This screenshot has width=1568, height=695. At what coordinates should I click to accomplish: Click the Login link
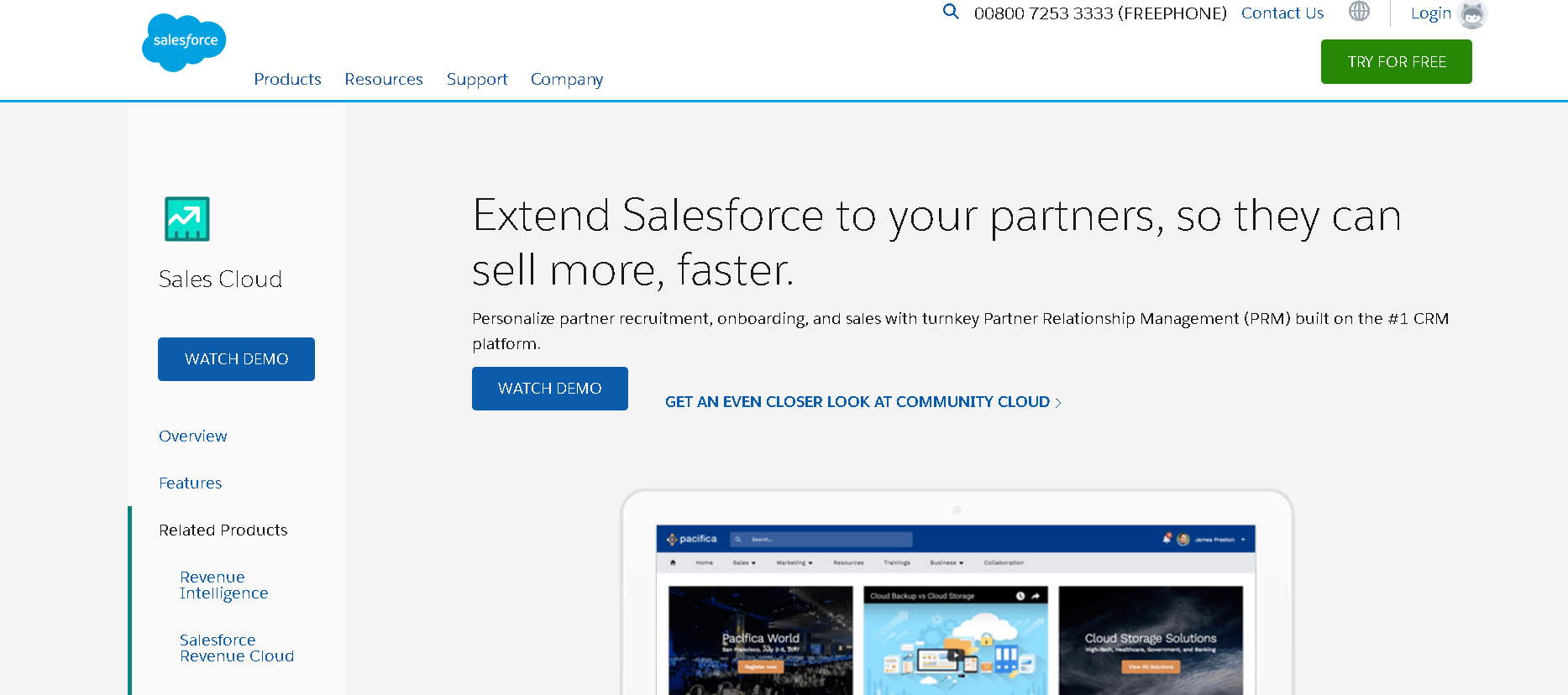tap(1430, 13)
